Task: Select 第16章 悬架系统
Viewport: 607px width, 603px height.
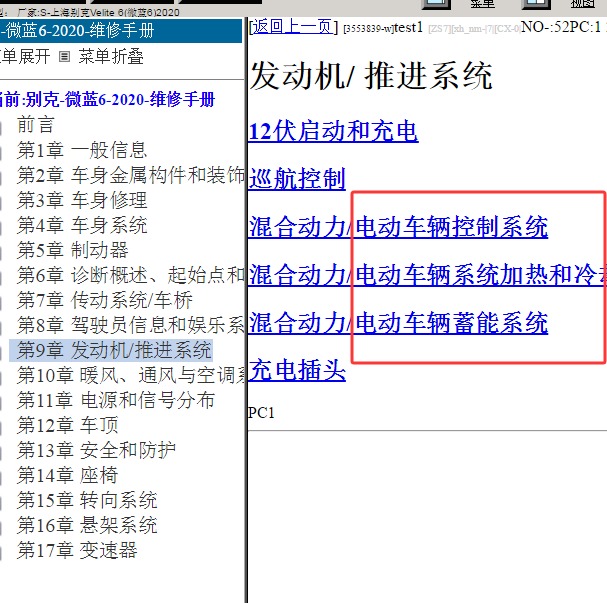Action: 87,525
